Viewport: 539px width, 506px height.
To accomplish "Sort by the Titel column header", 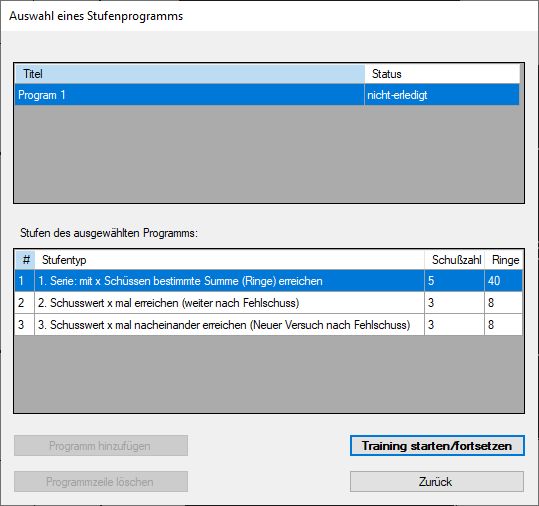I will (189, 74).
